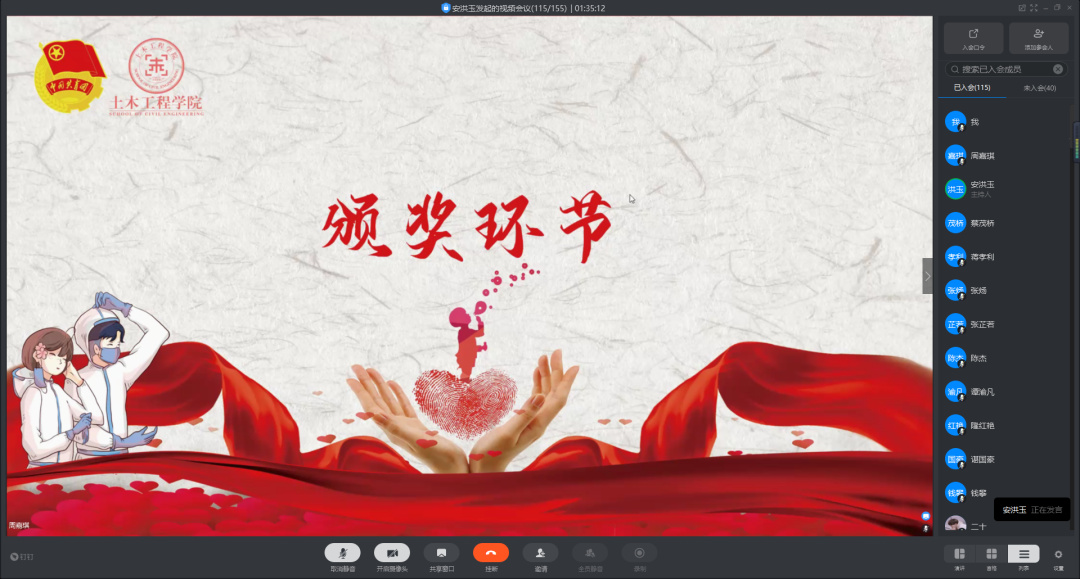Open 设置 settings gear icon

[x=1059, y=554]
